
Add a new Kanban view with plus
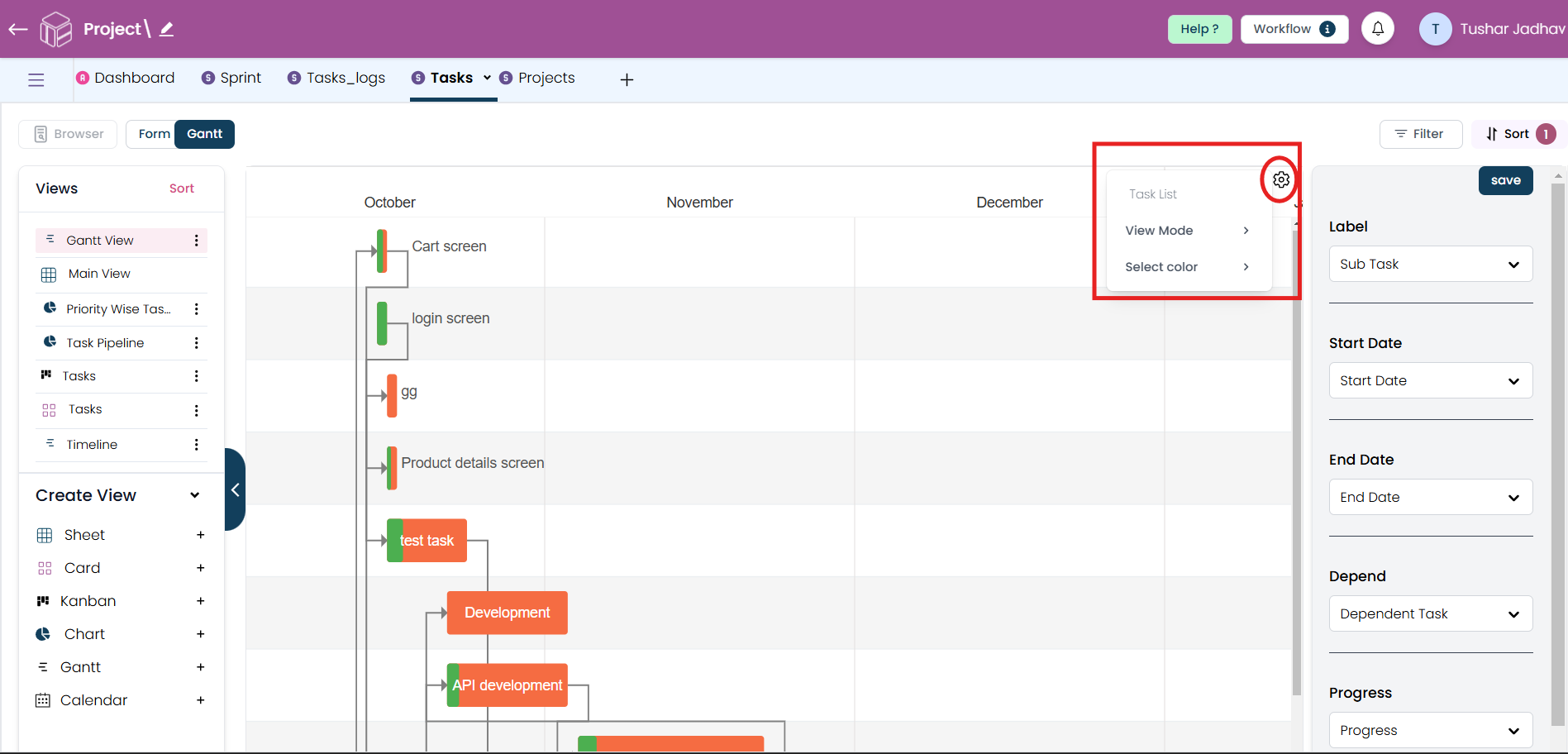click(200, 601)
